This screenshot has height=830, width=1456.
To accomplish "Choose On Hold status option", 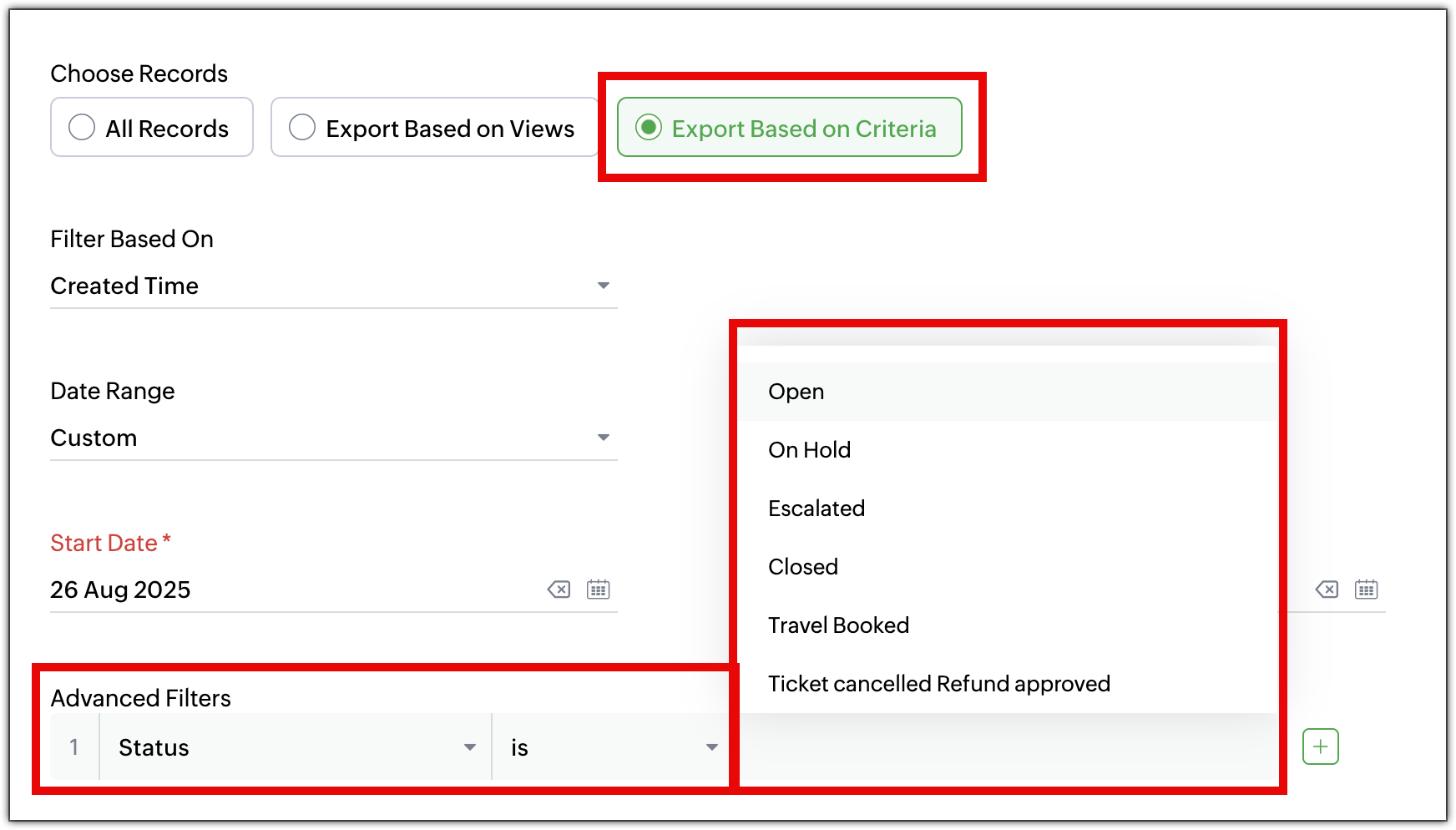I will tap(809, 449).
